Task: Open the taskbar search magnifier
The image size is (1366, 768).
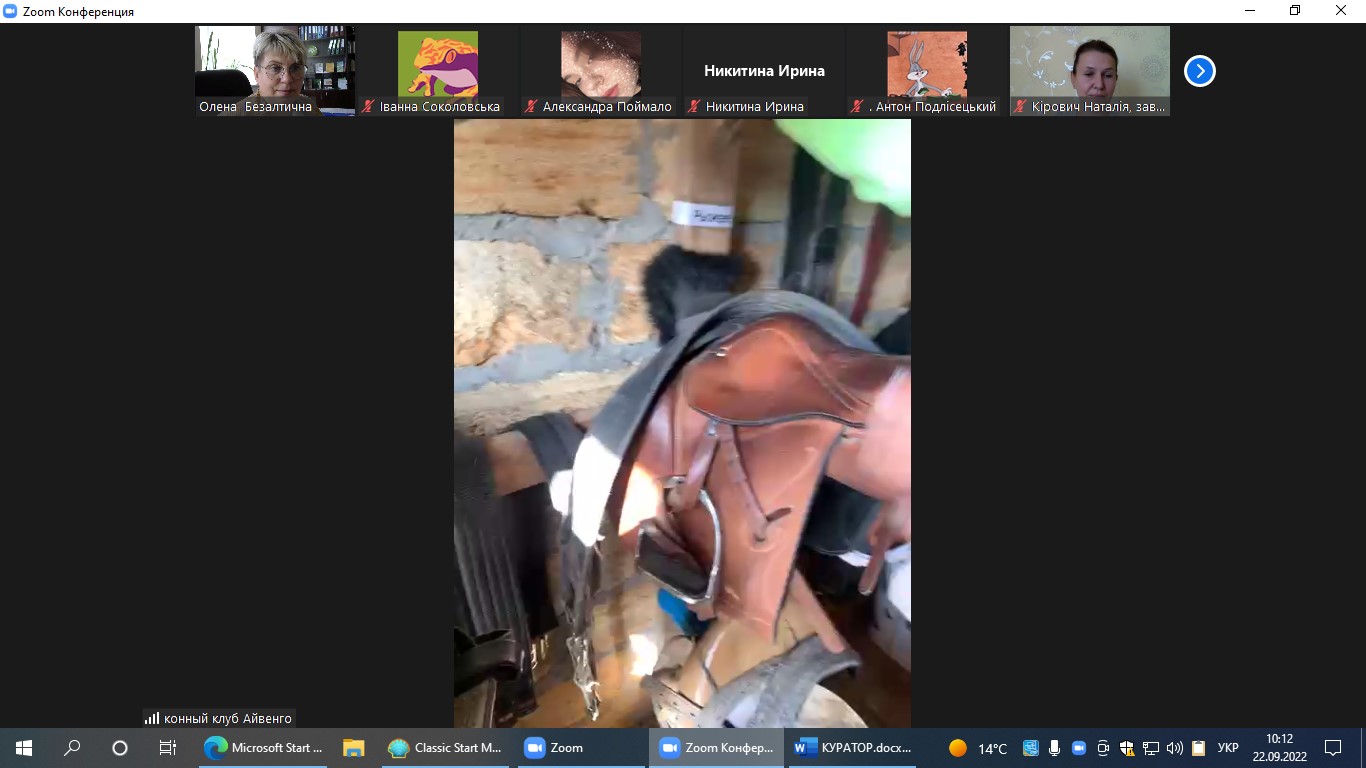Action: [72, 748]
